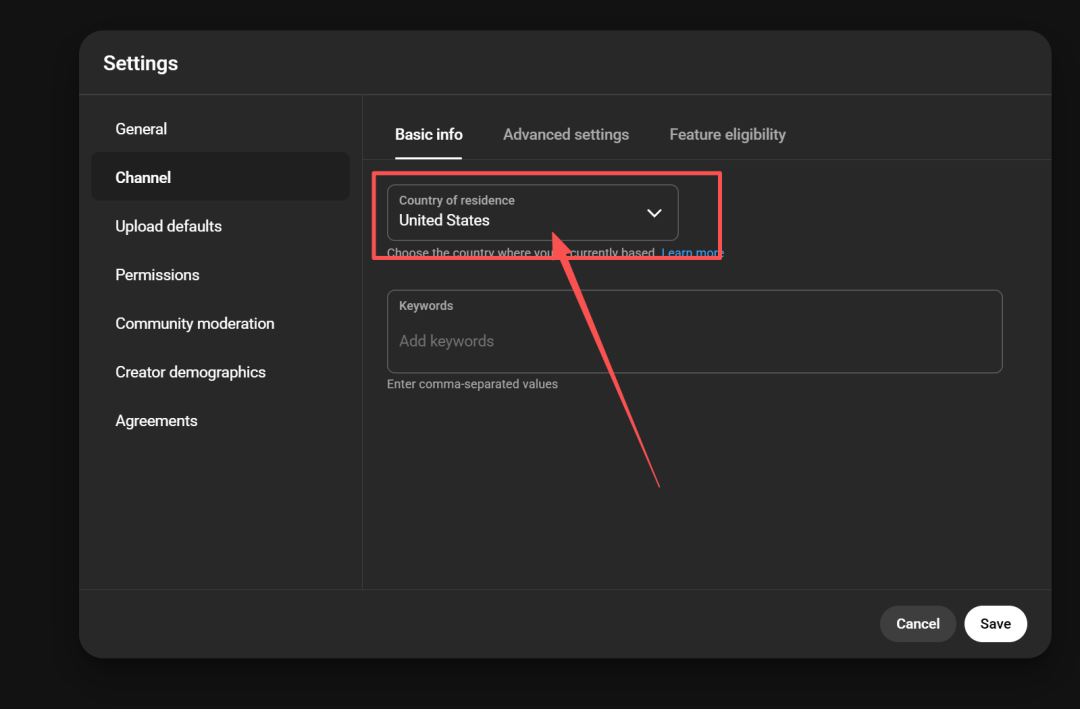1080x709 pixels.
Task: Click the Keywords field label
Action: pyautogui.click(x=426, y=306)
